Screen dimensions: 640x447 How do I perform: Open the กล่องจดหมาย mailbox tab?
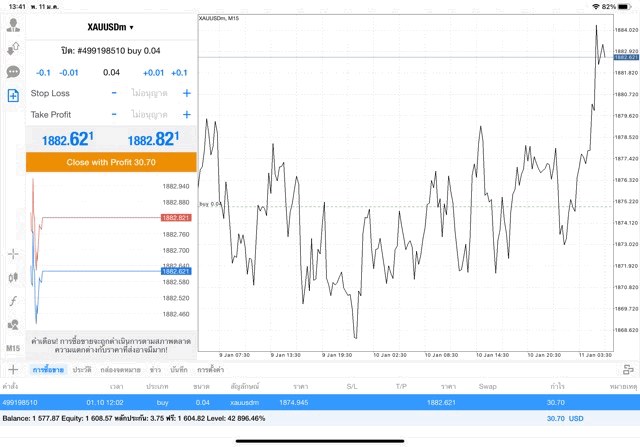tap(120, 370)
